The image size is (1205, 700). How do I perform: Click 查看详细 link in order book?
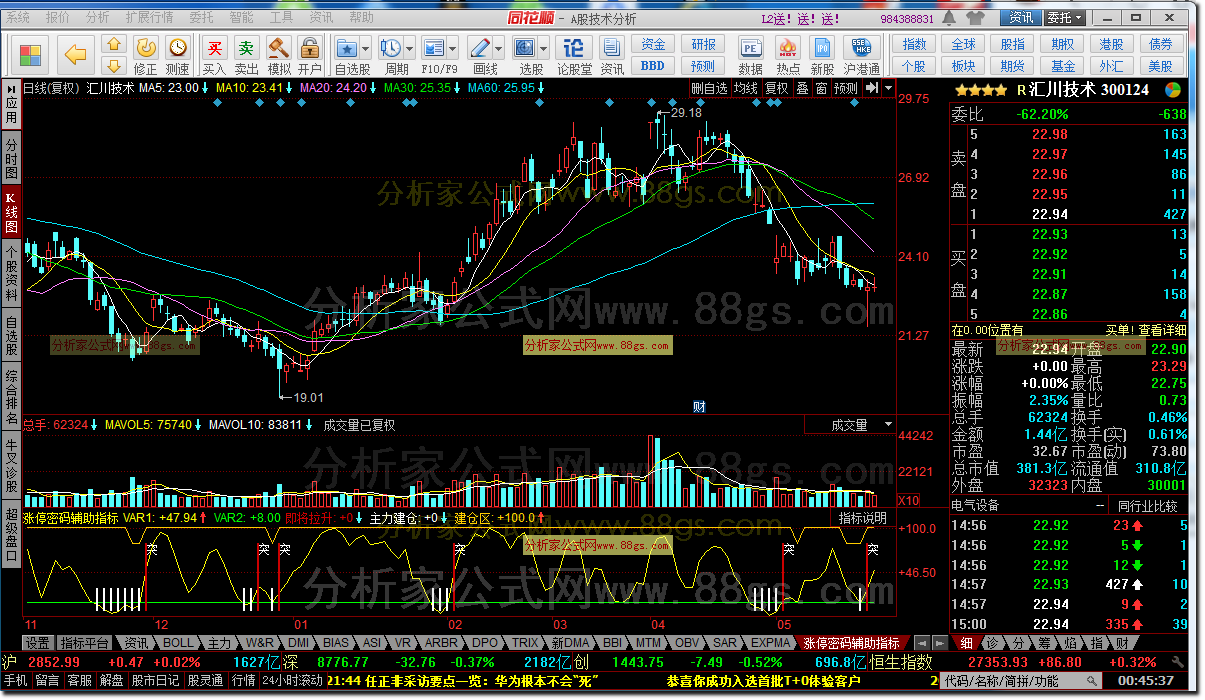[1162, 330]
